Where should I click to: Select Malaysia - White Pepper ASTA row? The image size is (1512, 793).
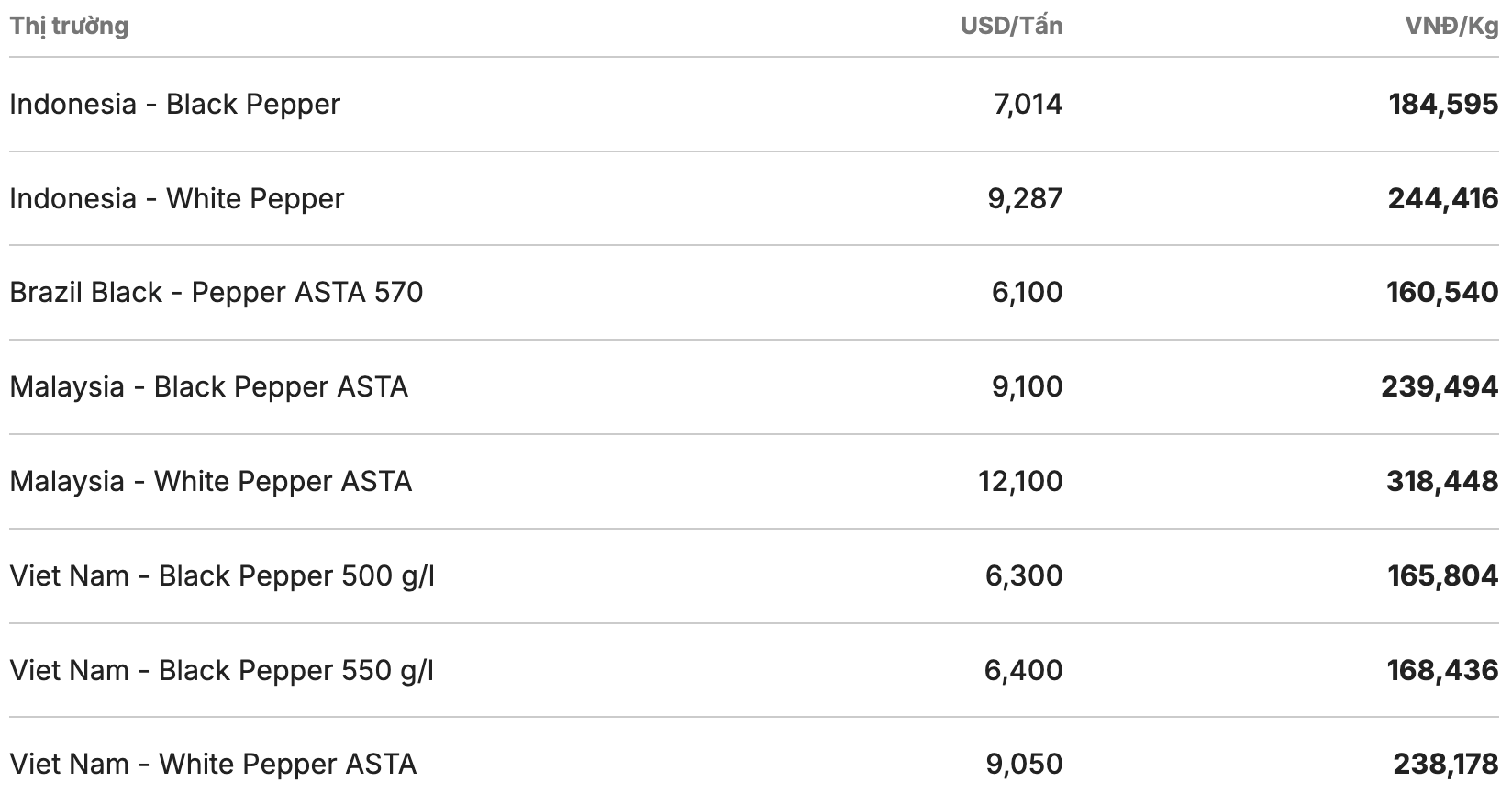coord(210,482)
